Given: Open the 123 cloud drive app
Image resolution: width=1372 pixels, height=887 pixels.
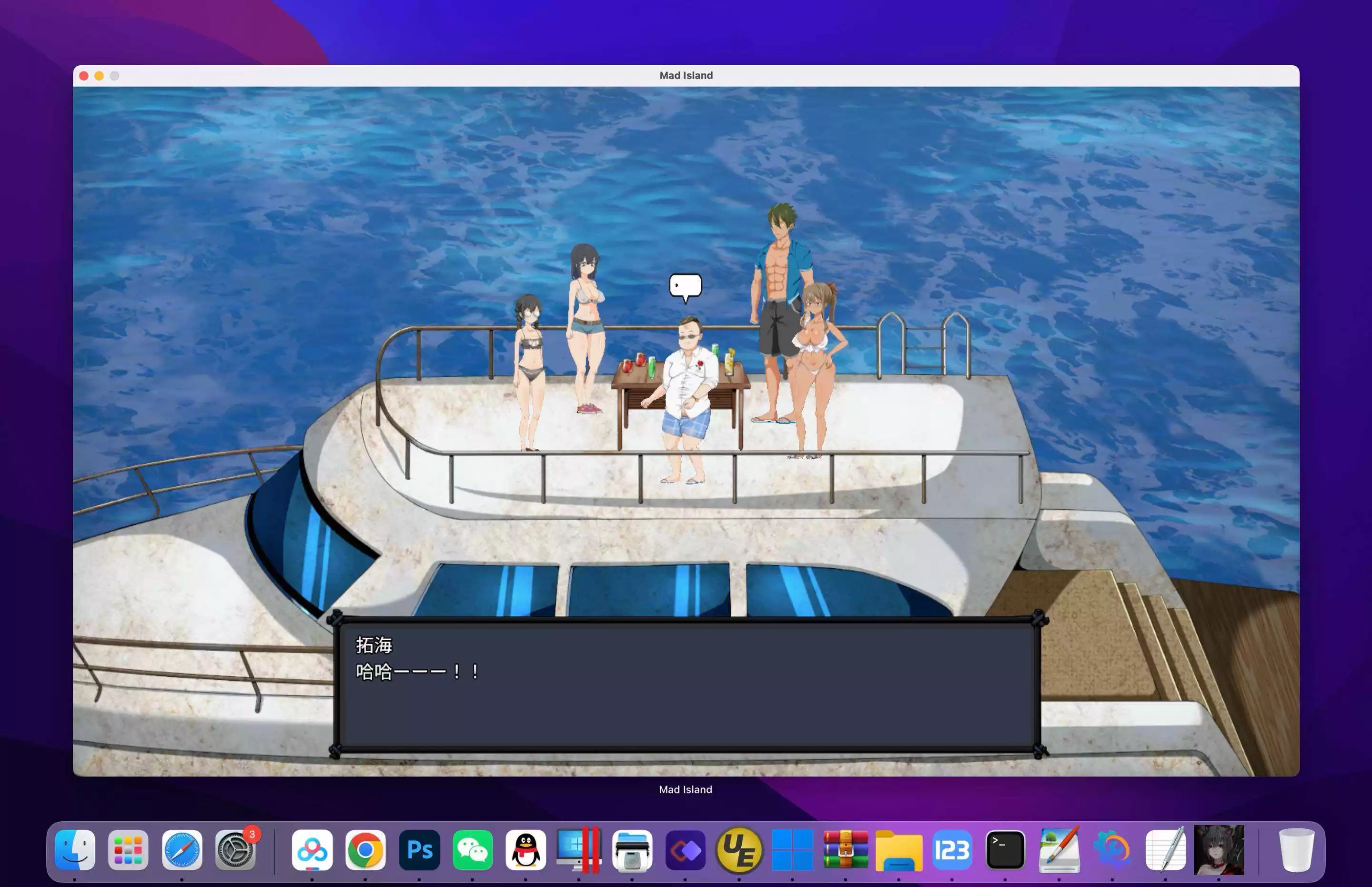Looking at the screenshot, I should point(952,850).
